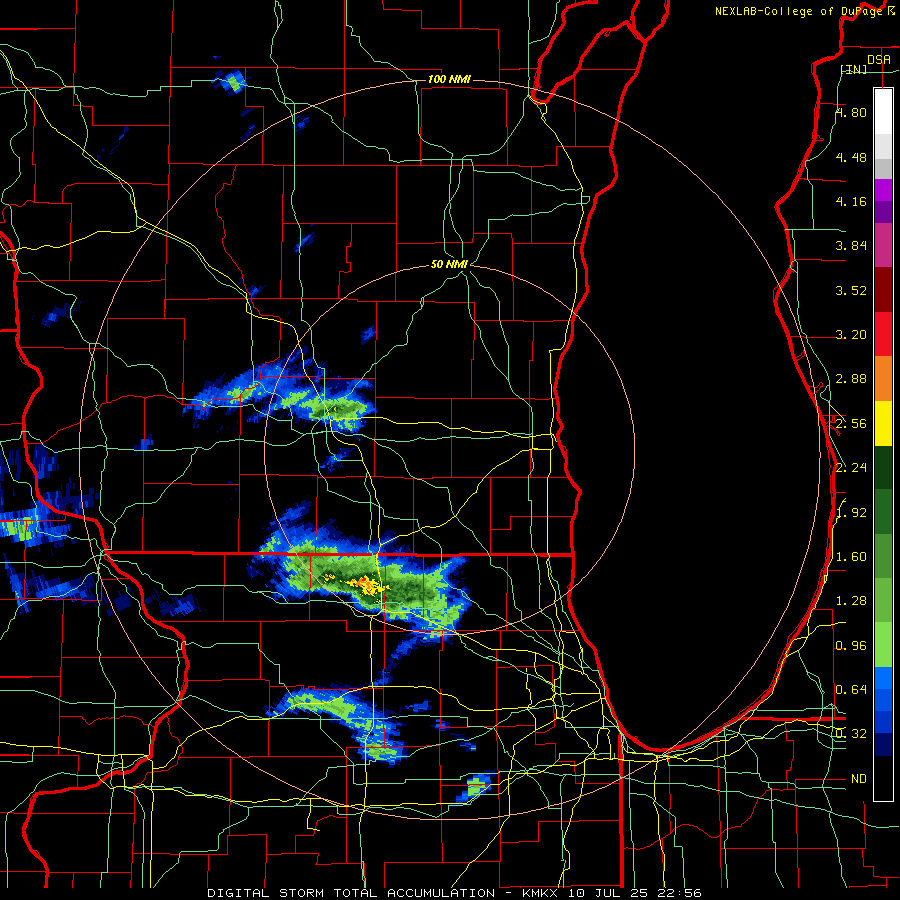Pick the light green swatch near 0.96
Screen dimensions: 900x900
[x=883, y=645]
